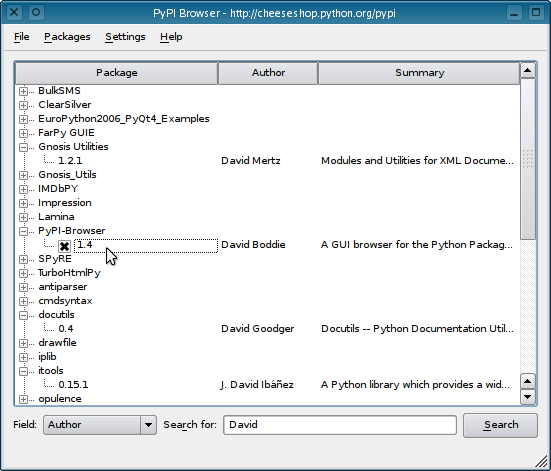Open the Help menu
Image resolution: width=551 pixels, height=471 pixels.
pyautogui.click(x=171, y=37)
